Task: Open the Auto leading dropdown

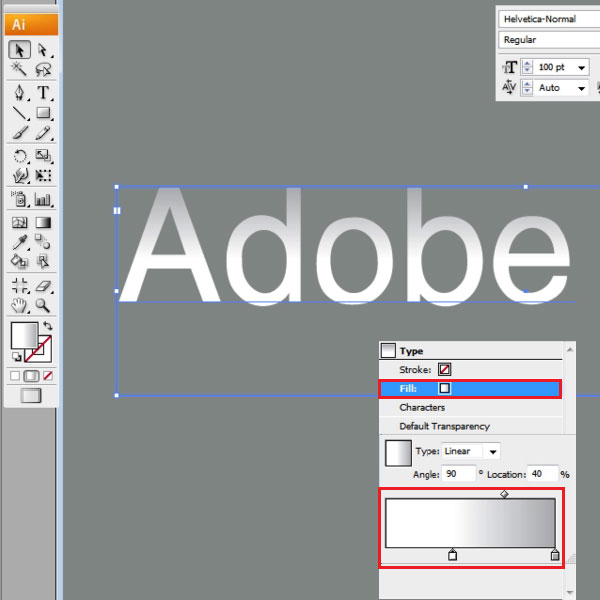Action: point(581,88)
